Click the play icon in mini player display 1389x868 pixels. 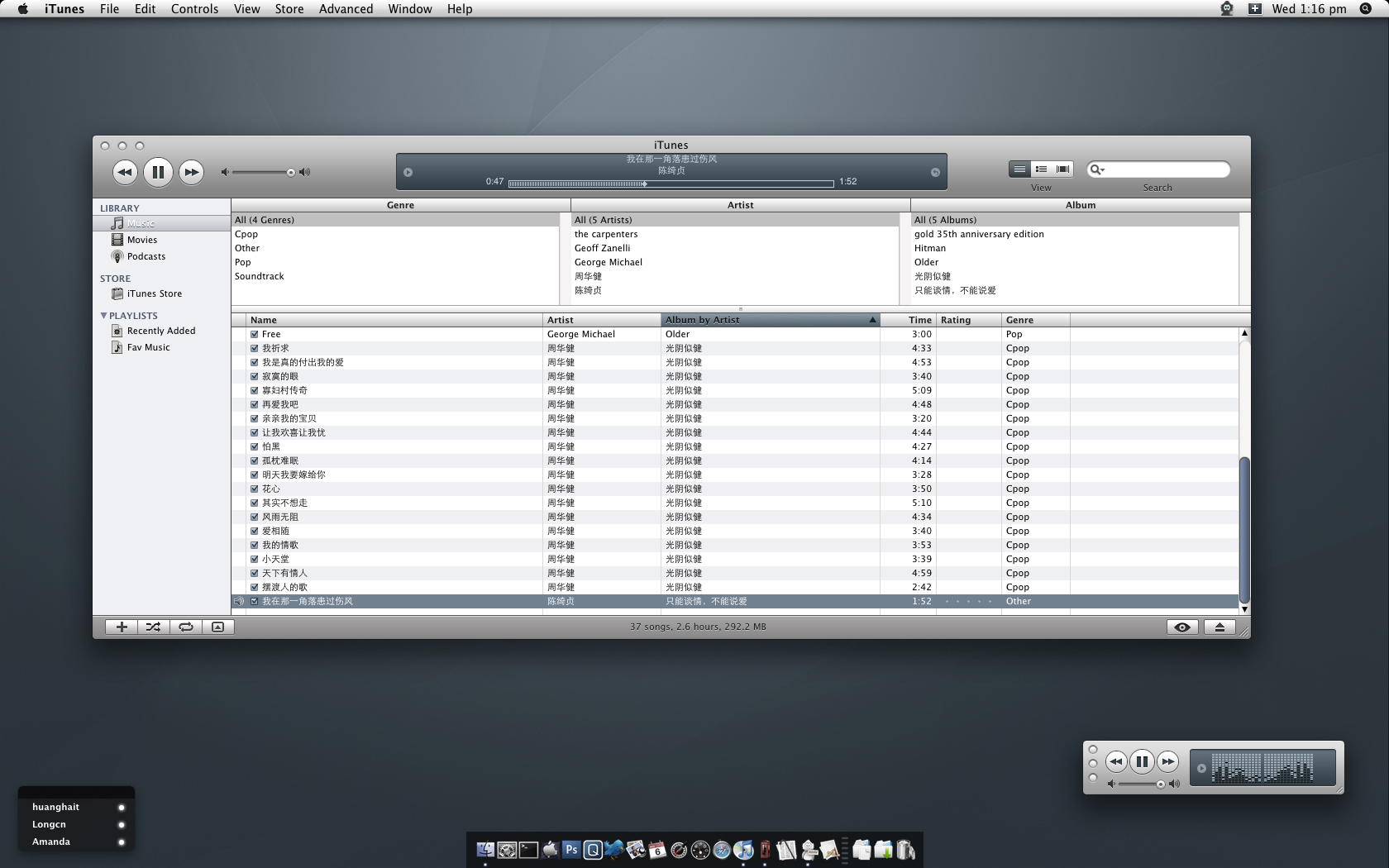[1201, 768]
